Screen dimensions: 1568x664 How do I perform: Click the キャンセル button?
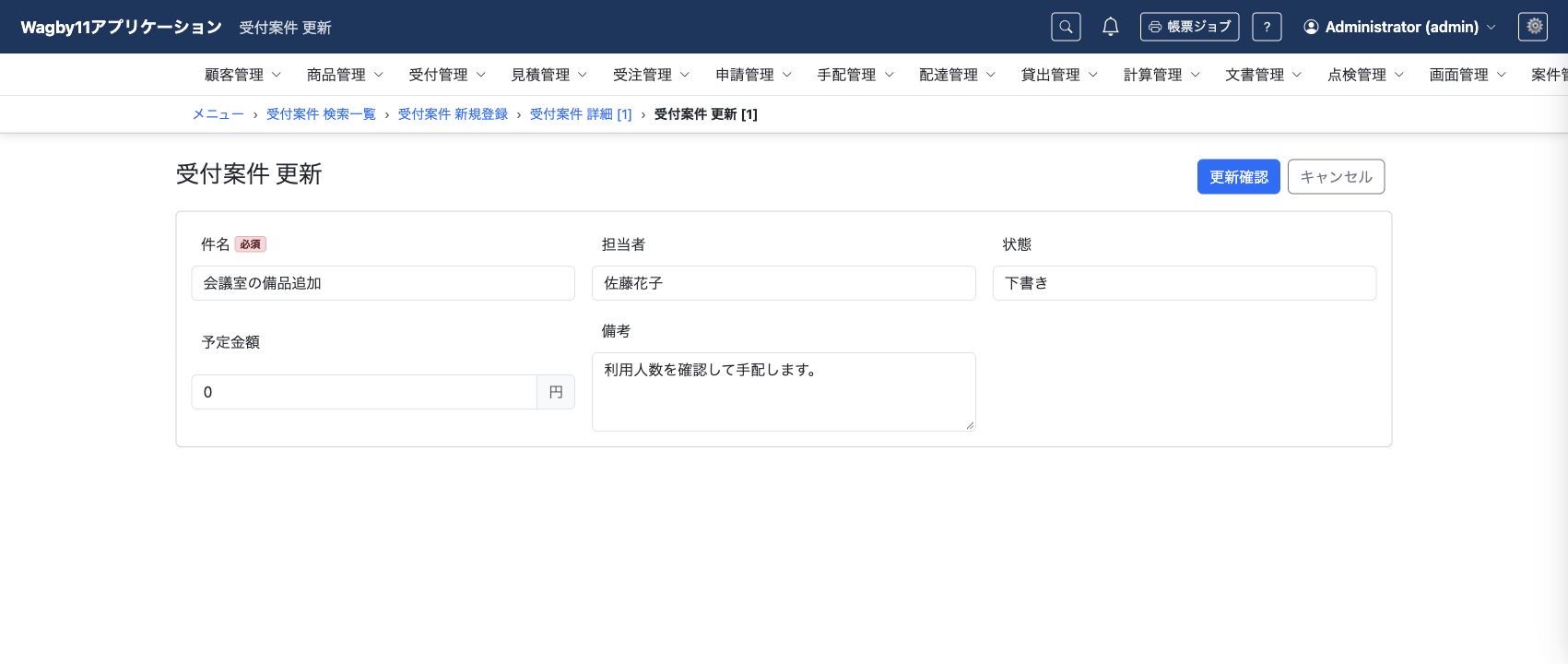pyautogui.click(x=1336, y=177)
